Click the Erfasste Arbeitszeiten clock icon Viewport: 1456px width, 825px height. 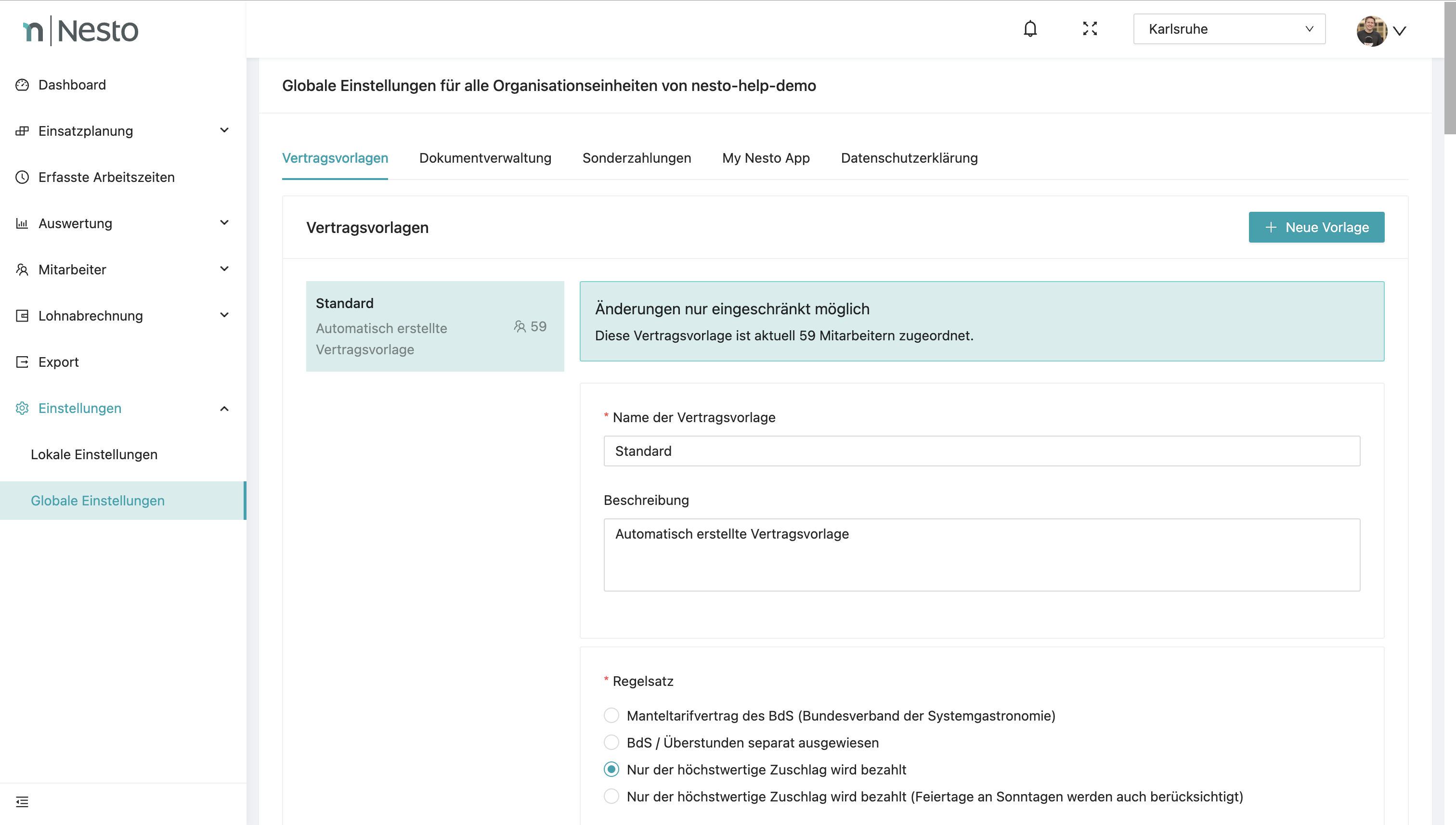(x=22, y=177)
